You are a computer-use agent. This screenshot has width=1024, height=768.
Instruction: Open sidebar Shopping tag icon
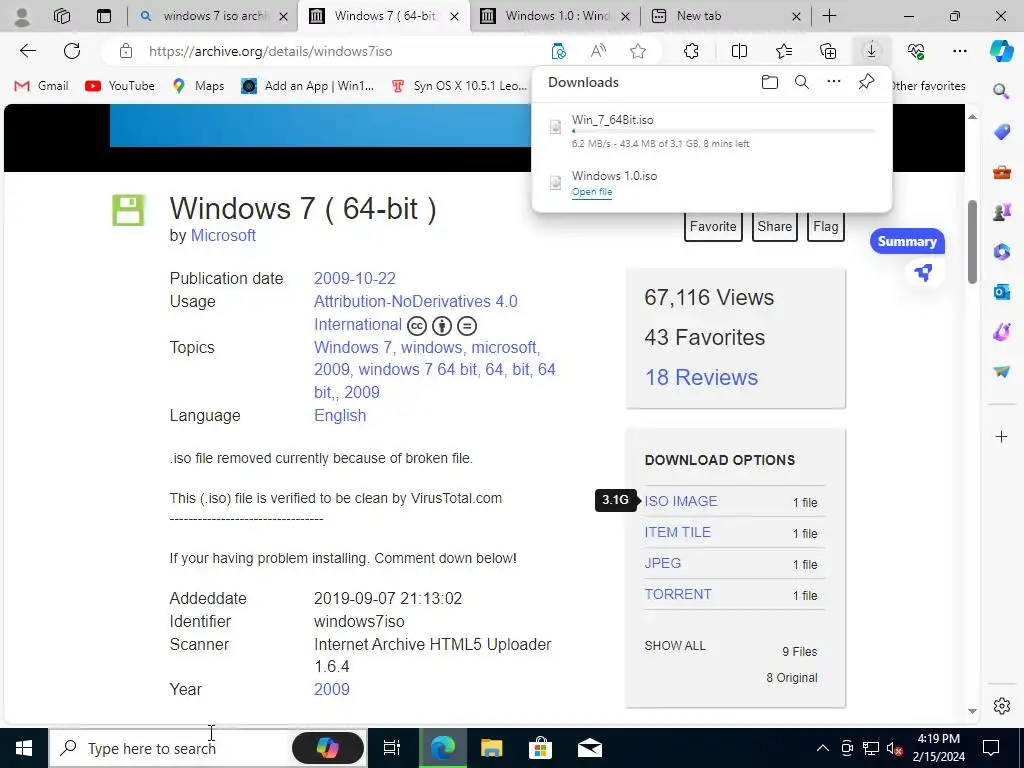tap(1001, 132)
